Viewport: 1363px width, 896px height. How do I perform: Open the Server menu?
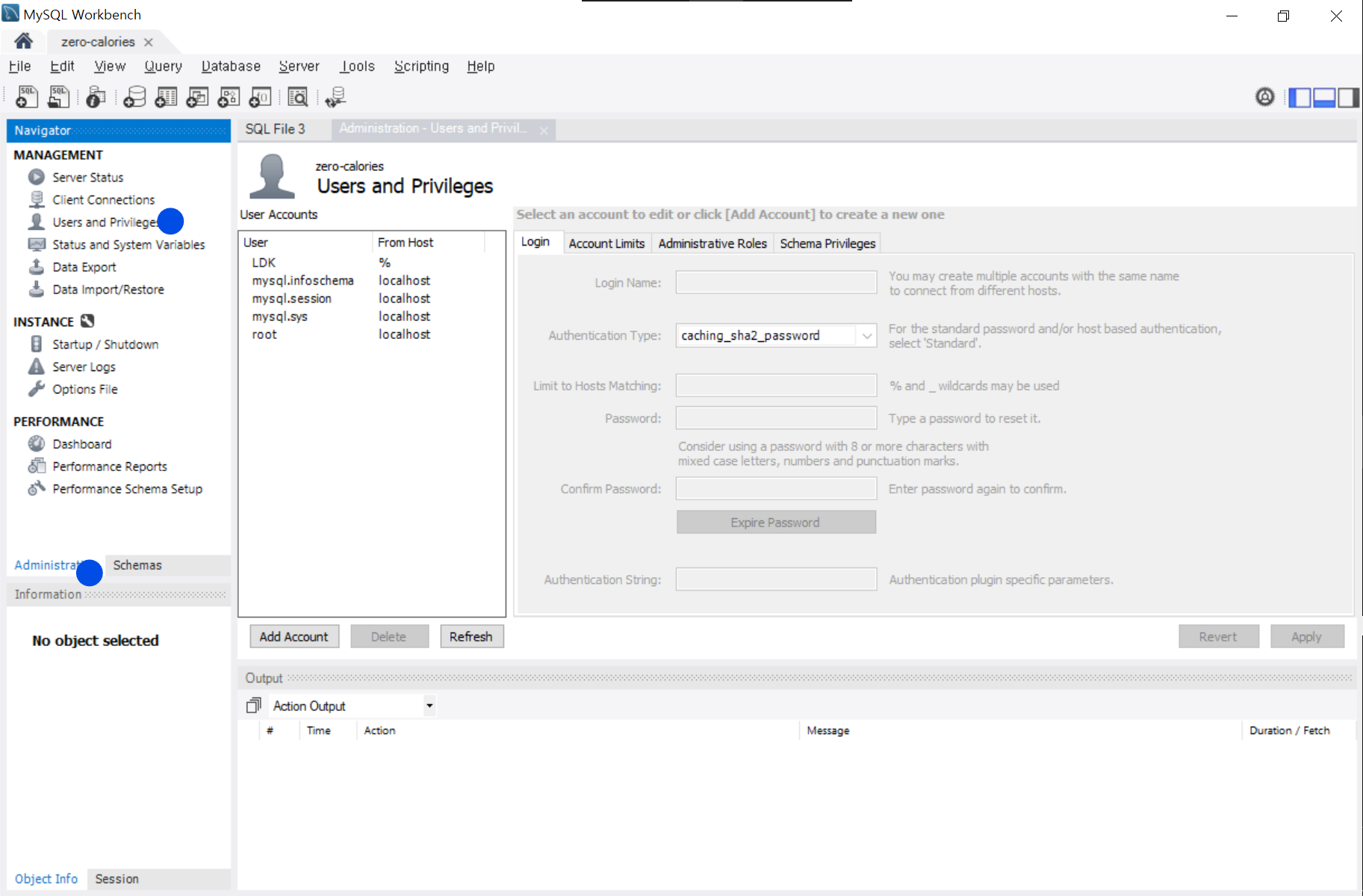pos(299,66)
